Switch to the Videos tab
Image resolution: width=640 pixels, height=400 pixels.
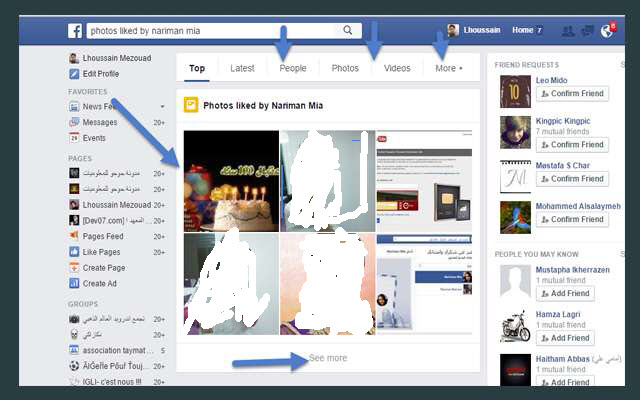tap(397, 68)
